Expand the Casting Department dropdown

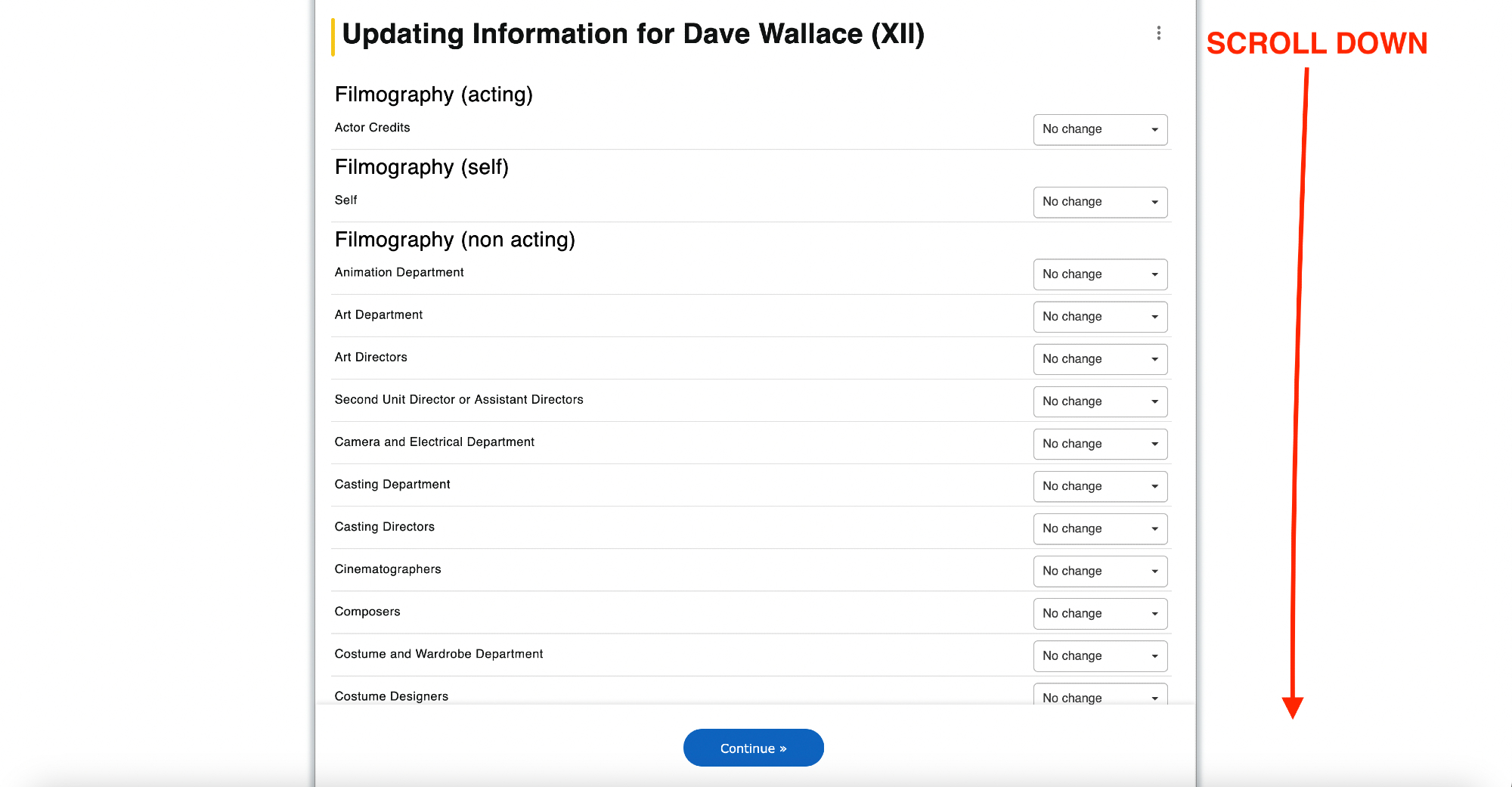pos(1099,486)
